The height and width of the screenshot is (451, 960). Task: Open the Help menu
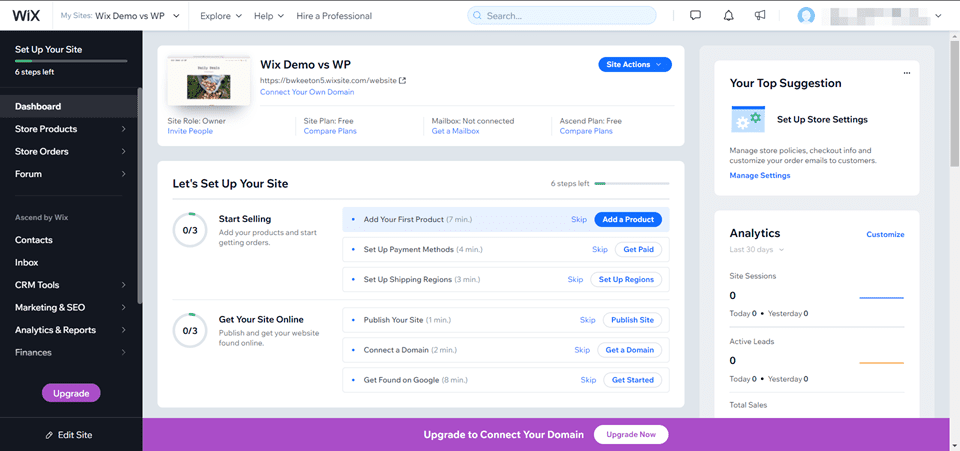coord(269,16)
